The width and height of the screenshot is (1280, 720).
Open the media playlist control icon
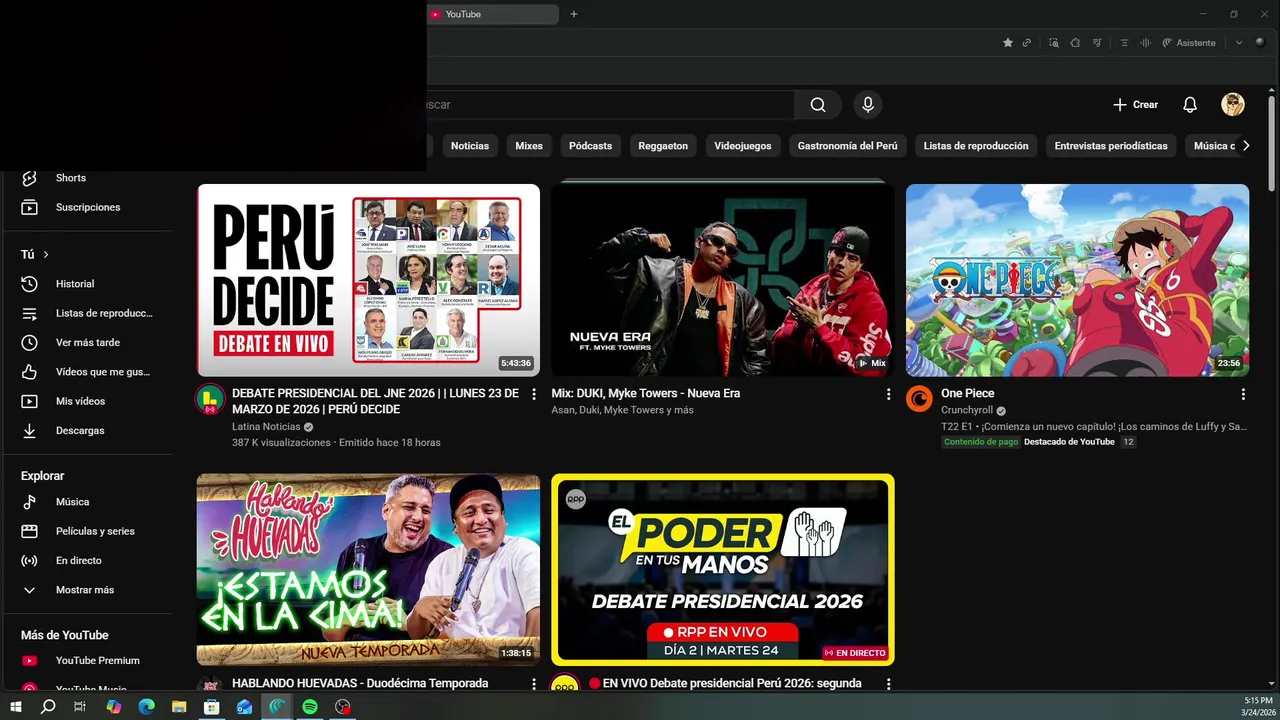point(1097,43)
